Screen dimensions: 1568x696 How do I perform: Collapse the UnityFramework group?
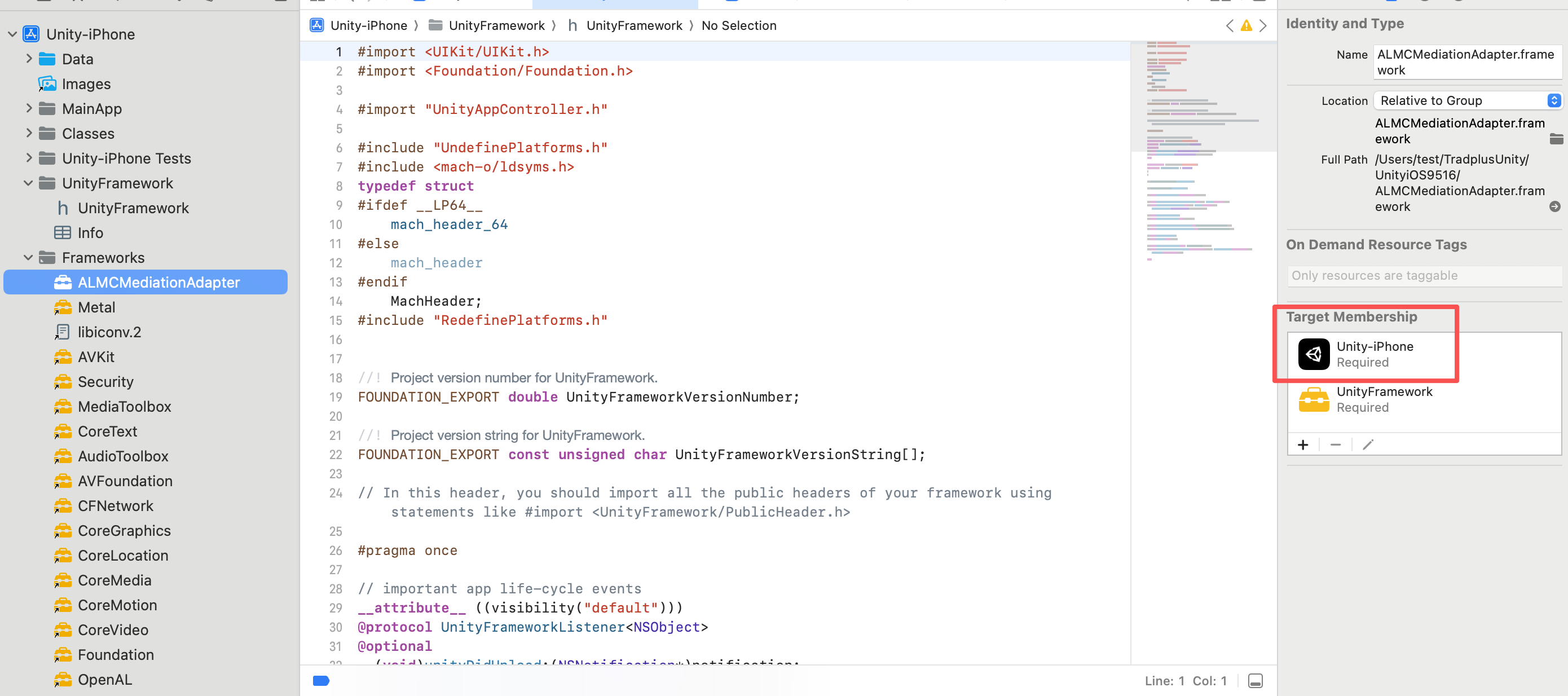click(29, 183)
